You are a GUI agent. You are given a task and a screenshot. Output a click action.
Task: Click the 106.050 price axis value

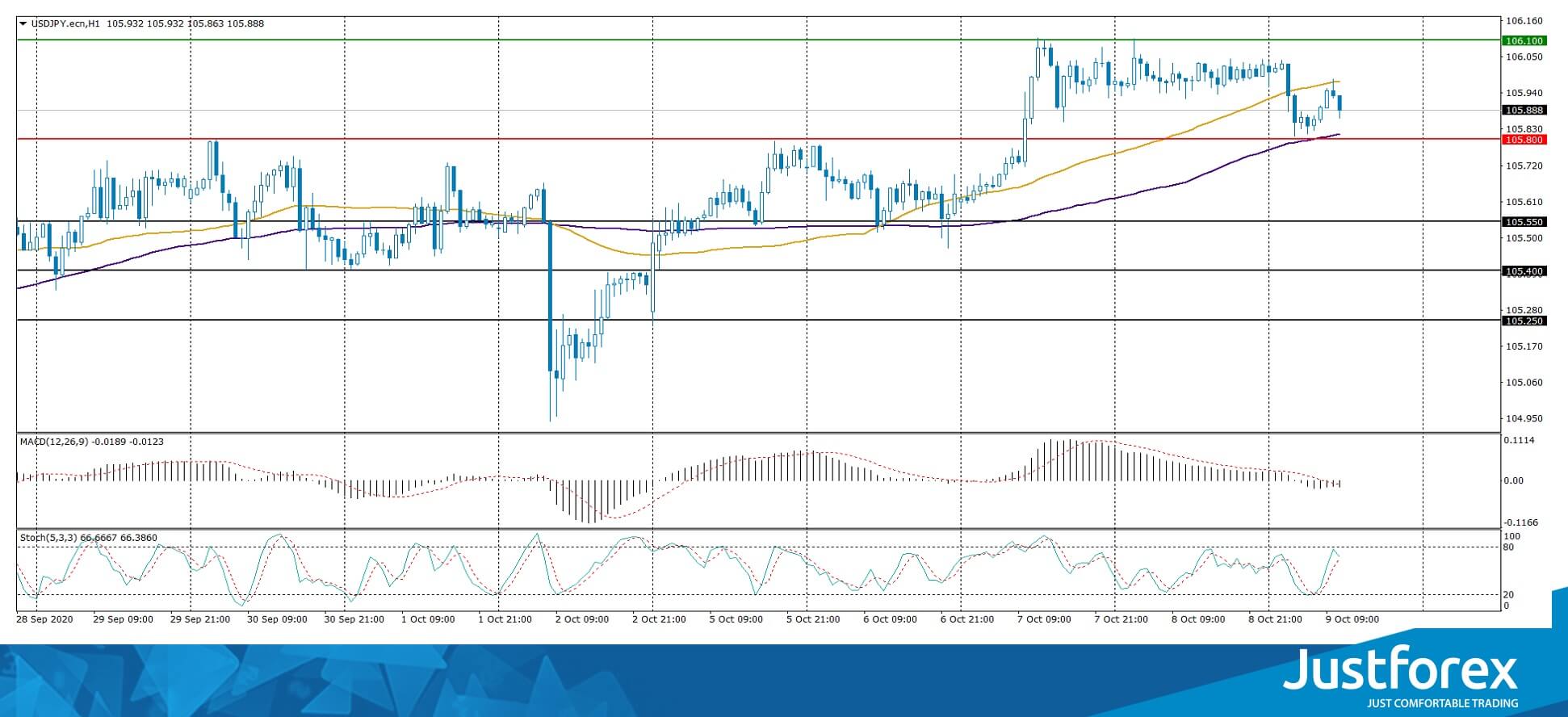[1524, 57]
